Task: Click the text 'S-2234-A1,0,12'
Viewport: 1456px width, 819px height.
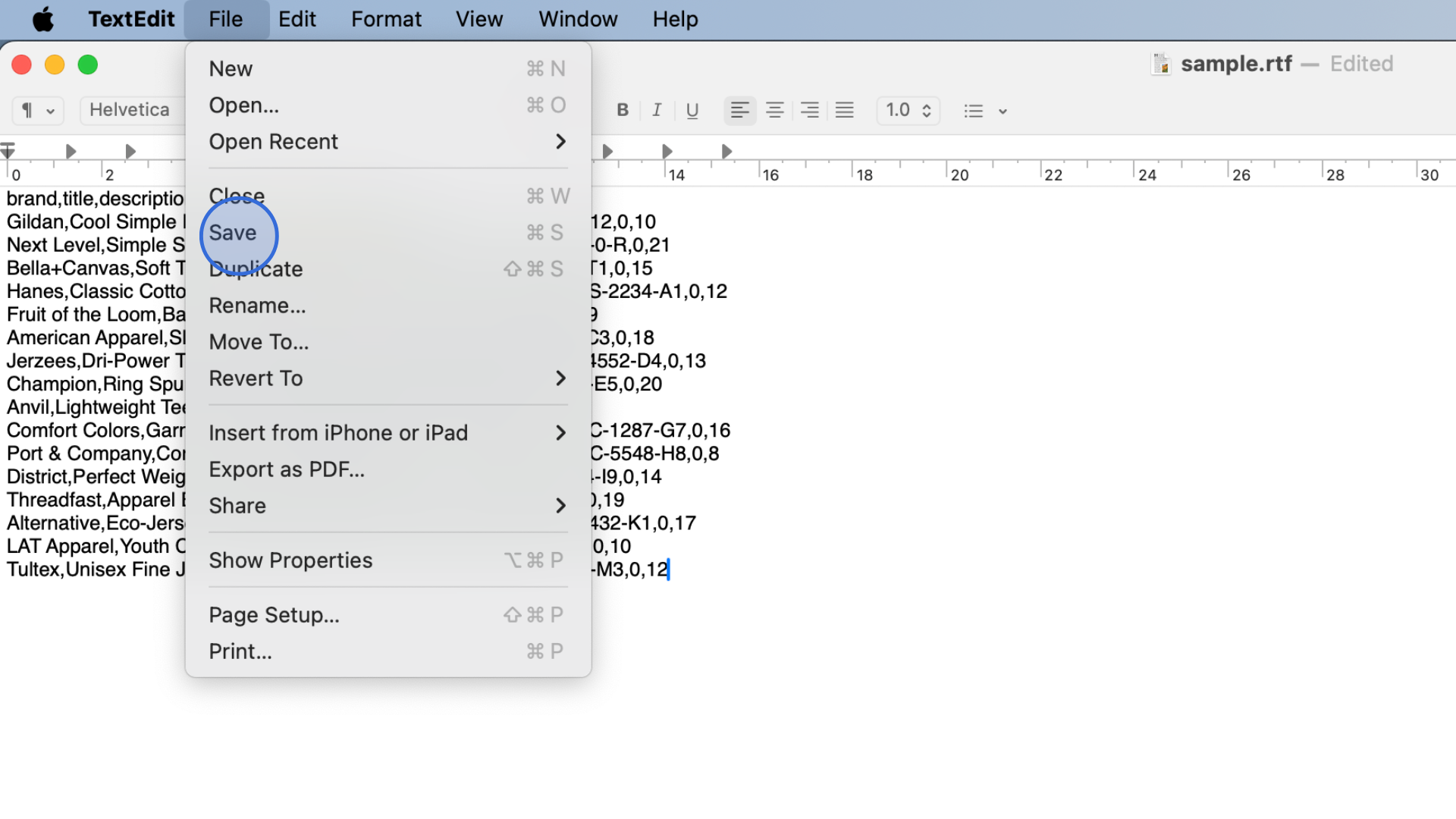Action: click(x=659, y=292)
